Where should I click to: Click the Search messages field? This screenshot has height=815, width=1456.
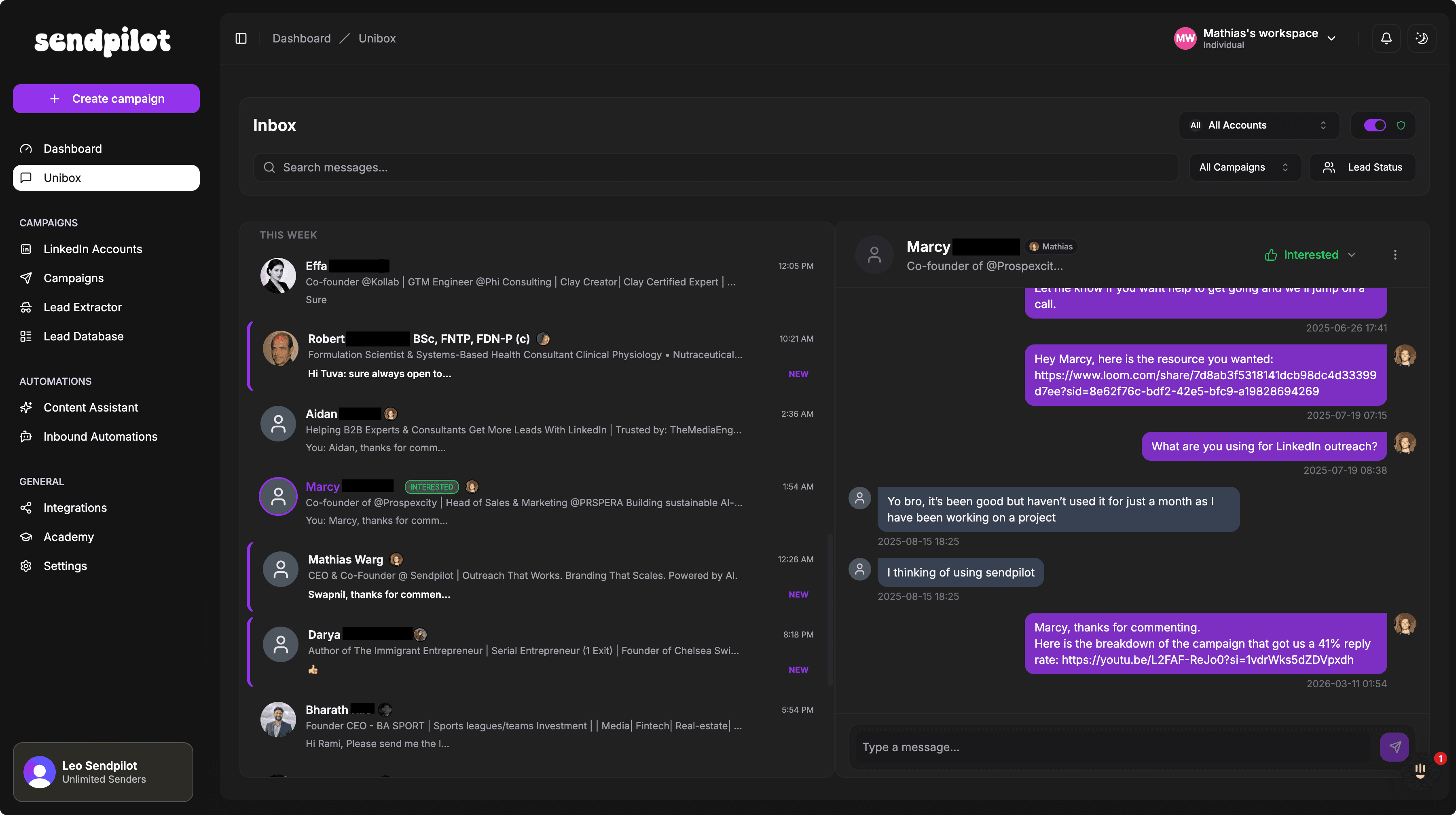coord(715,167)
